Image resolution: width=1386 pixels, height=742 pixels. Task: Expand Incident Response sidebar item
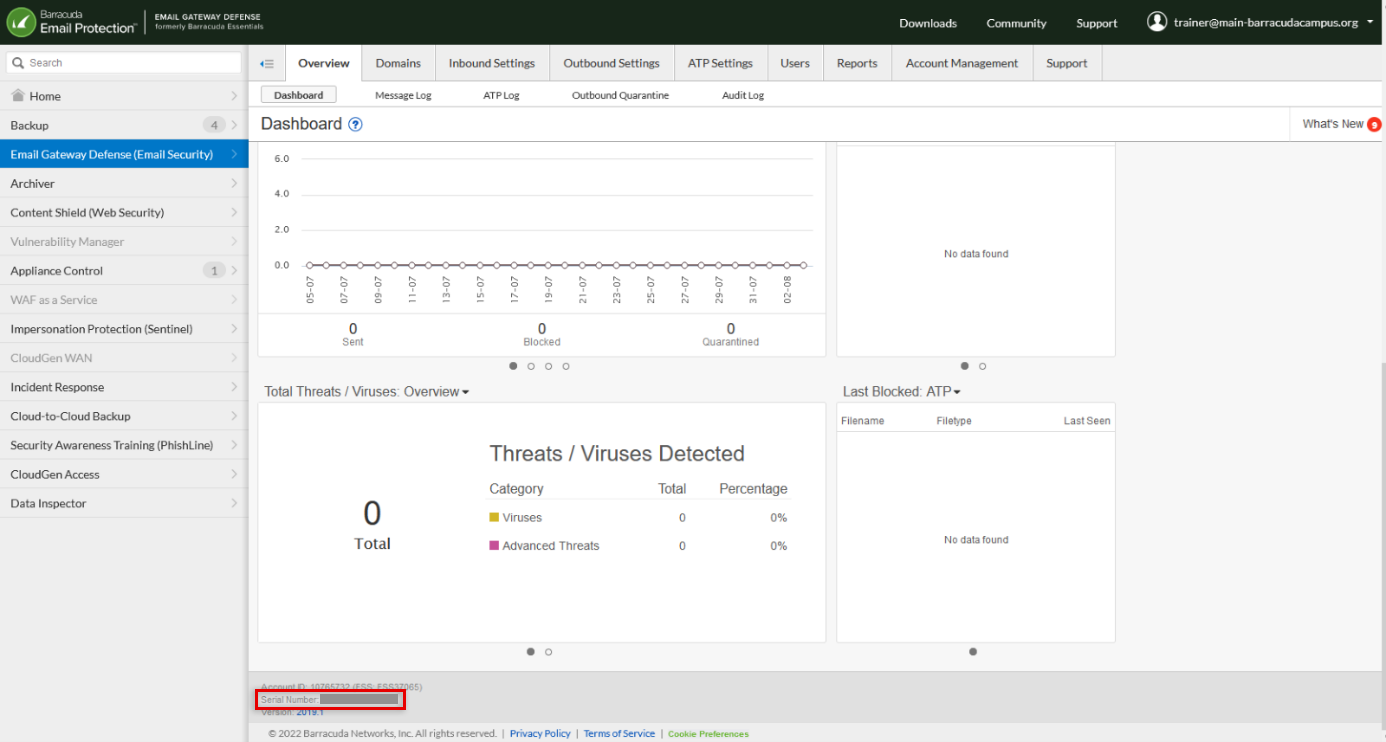[124, 387]
